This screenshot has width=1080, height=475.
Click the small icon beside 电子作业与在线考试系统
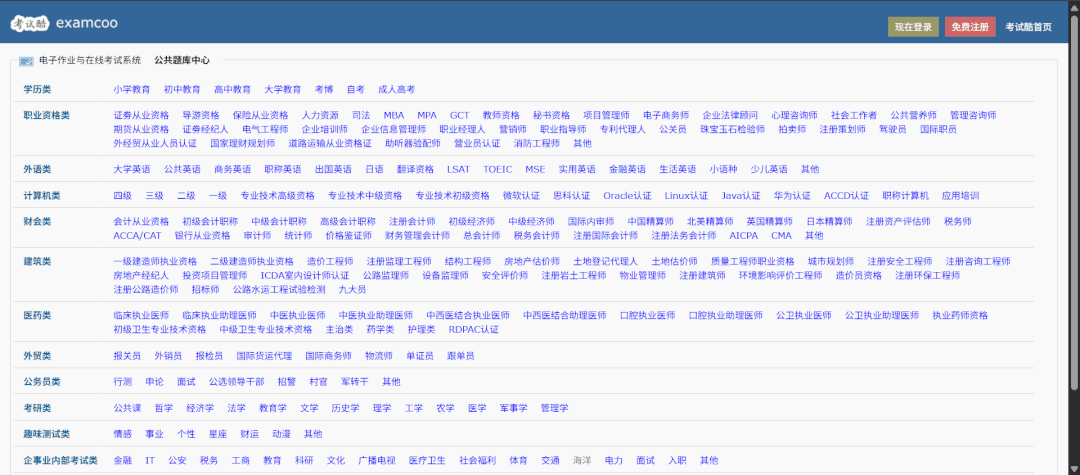pos(26,61)
